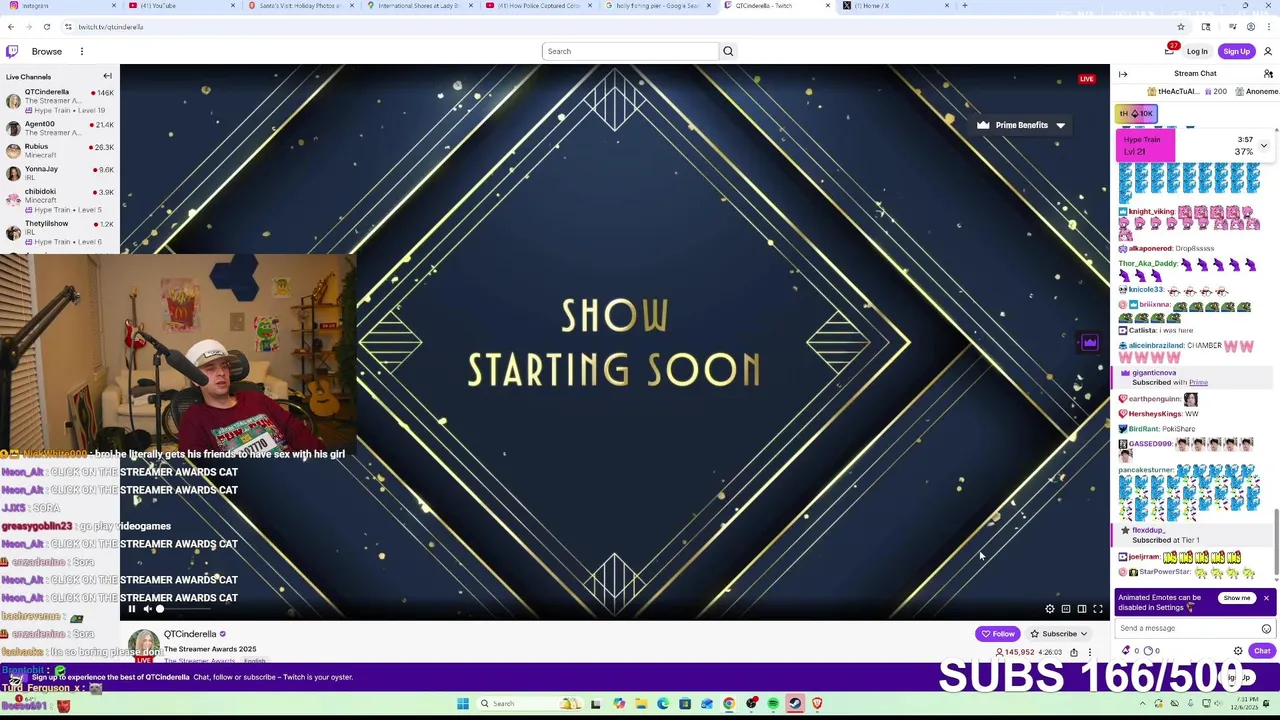Click Show me for animated emotes
This screenshot has height=720, width=1280.
click(x=1237, y=598)
